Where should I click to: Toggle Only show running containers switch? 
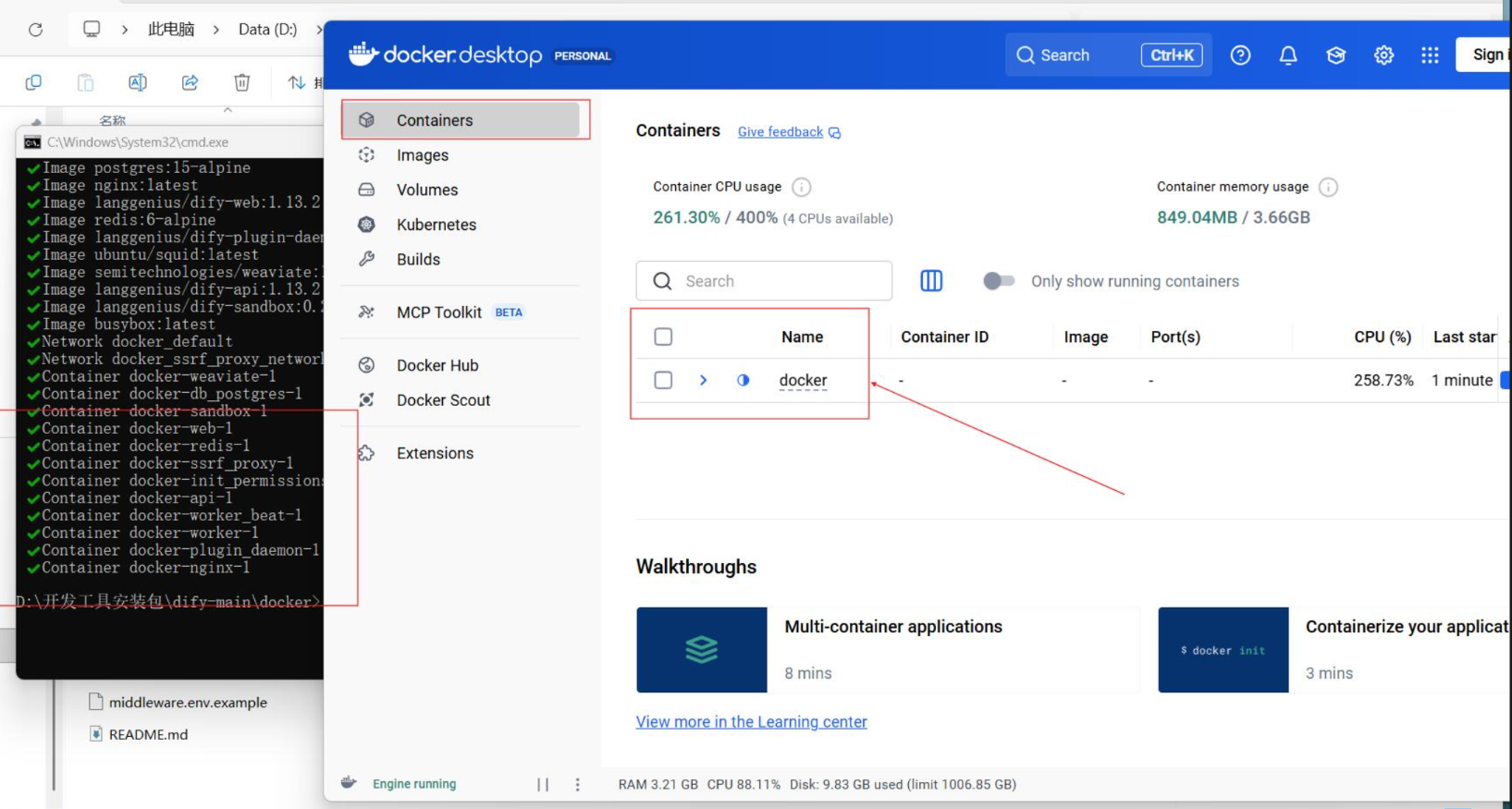tap(999, 281)
